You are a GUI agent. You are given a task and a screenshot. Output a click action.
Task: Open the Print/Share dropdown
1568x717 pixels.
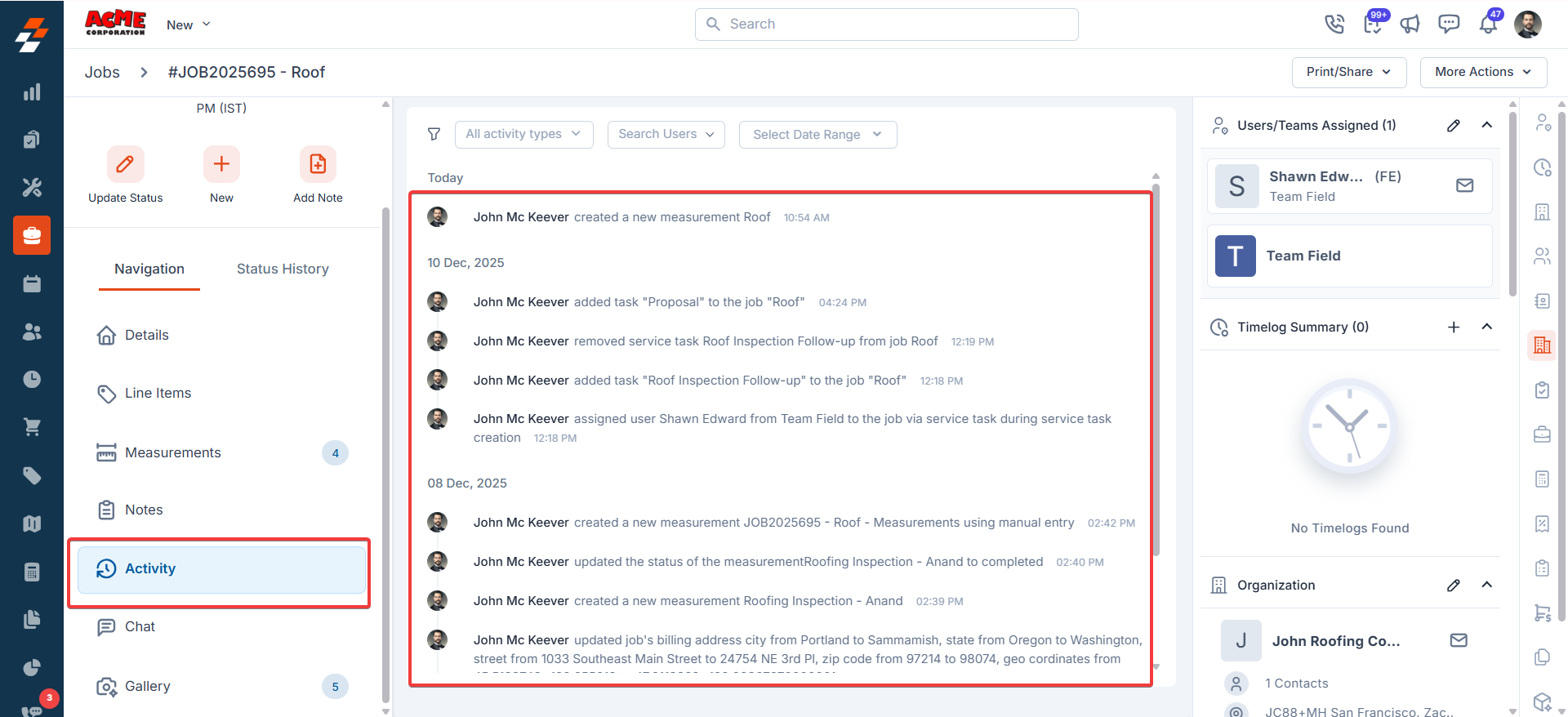point(1349,72)
